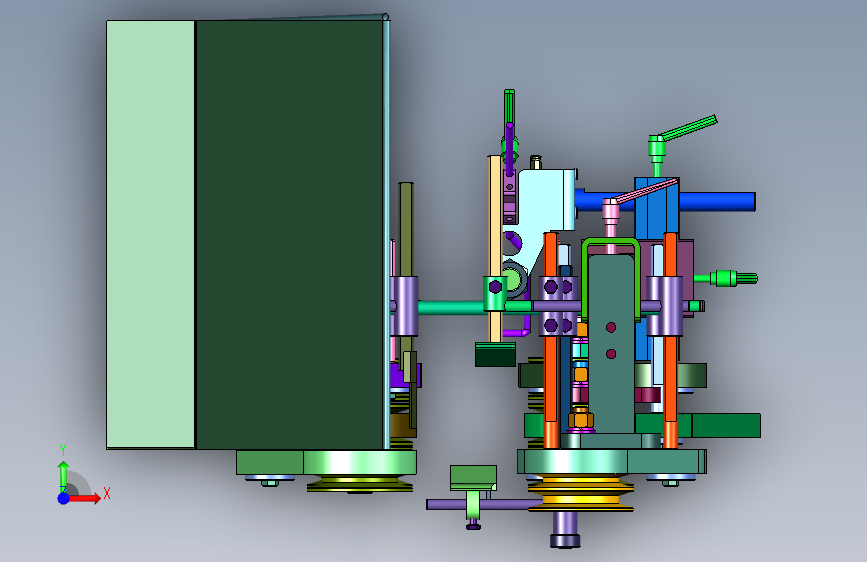Select the olive vertical bar beside the cabinet
Viewport: 867px width, 562px height.
pyautogui.click(x=406, y=230)
